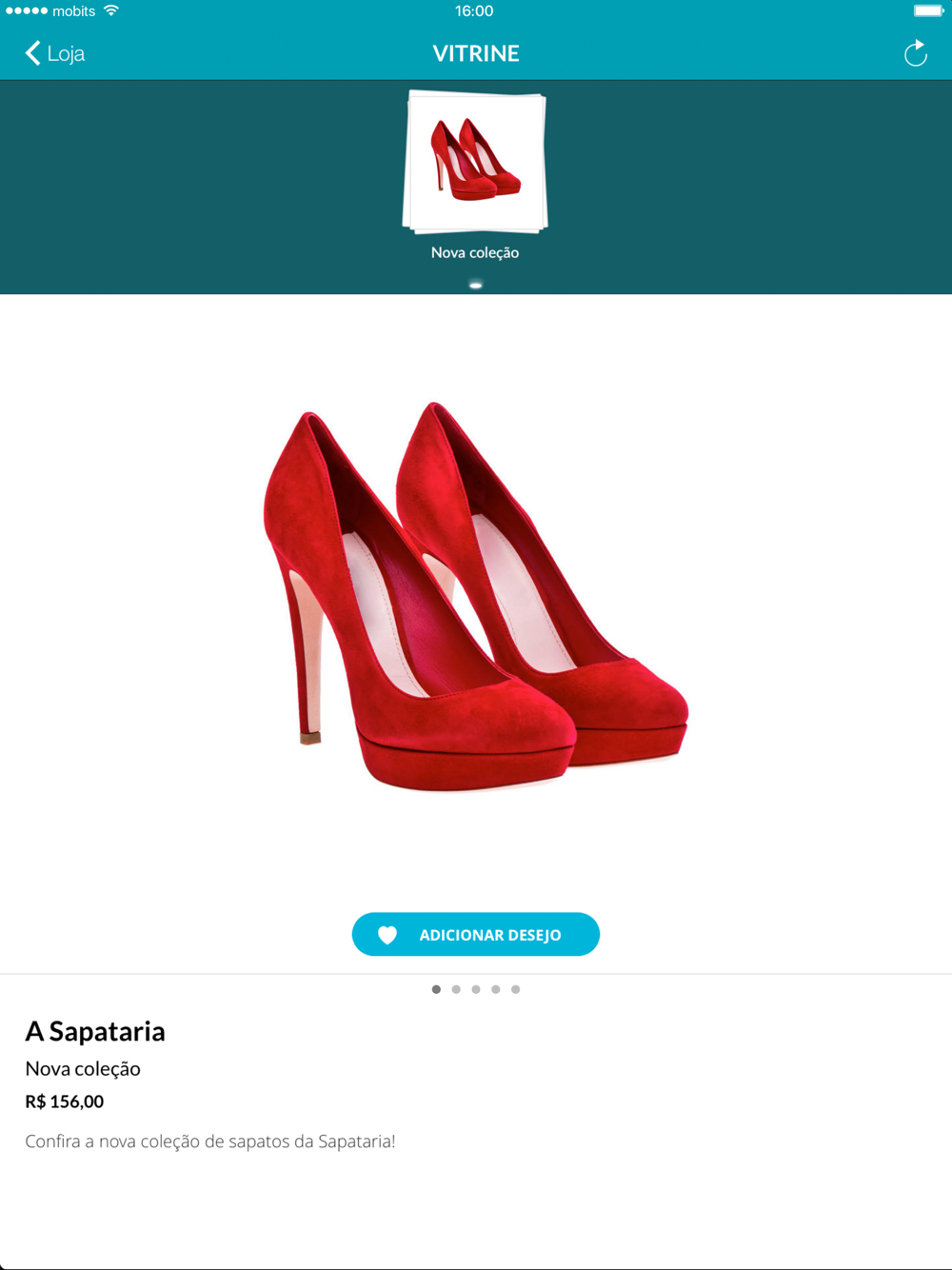Image resolution: width=952 pixels, height=1270 pixels.
Task: Tap the refresh icon in the header
Action: [x=915, y=53]
